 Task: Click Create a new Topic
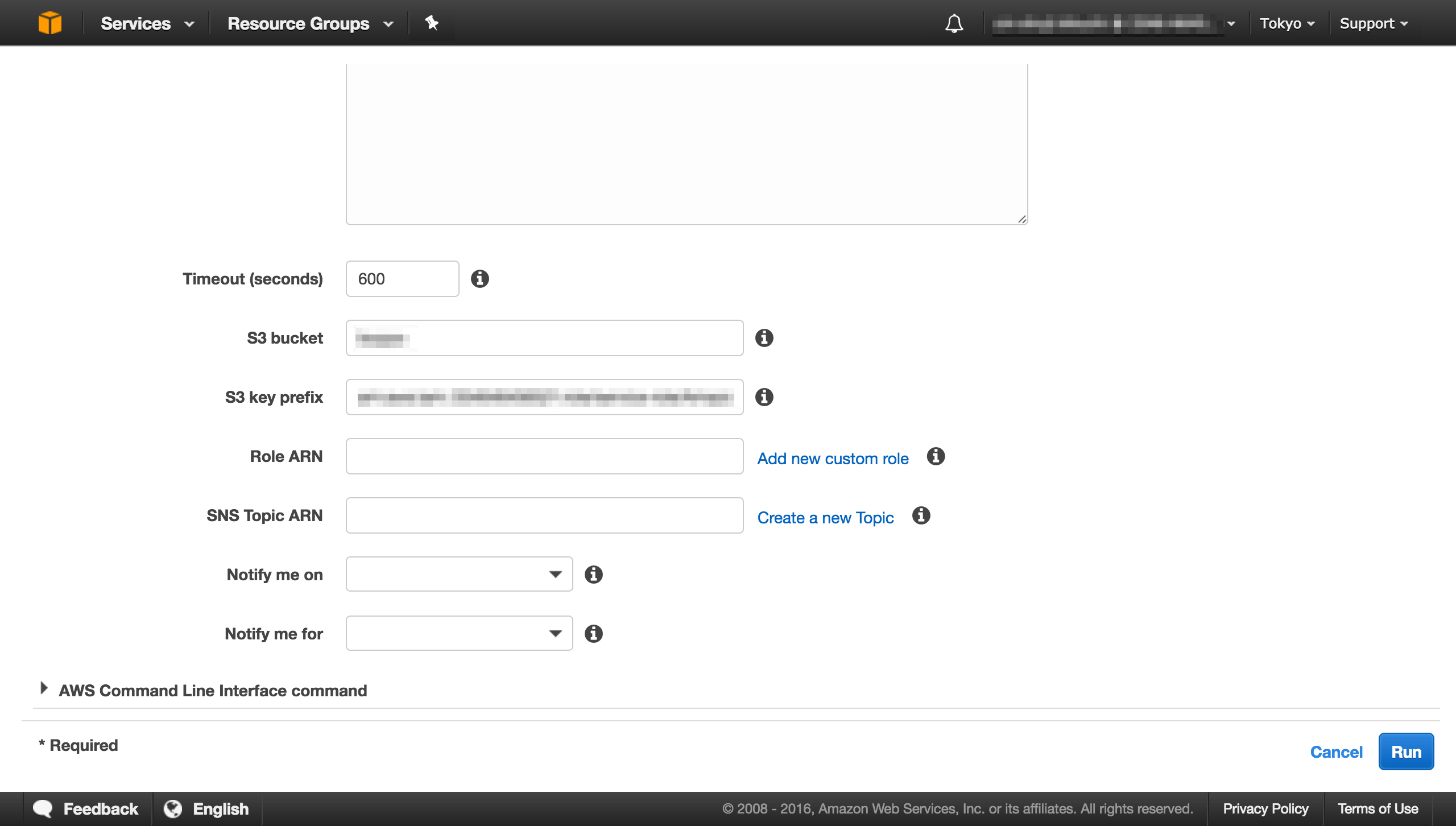pos(825,517)
